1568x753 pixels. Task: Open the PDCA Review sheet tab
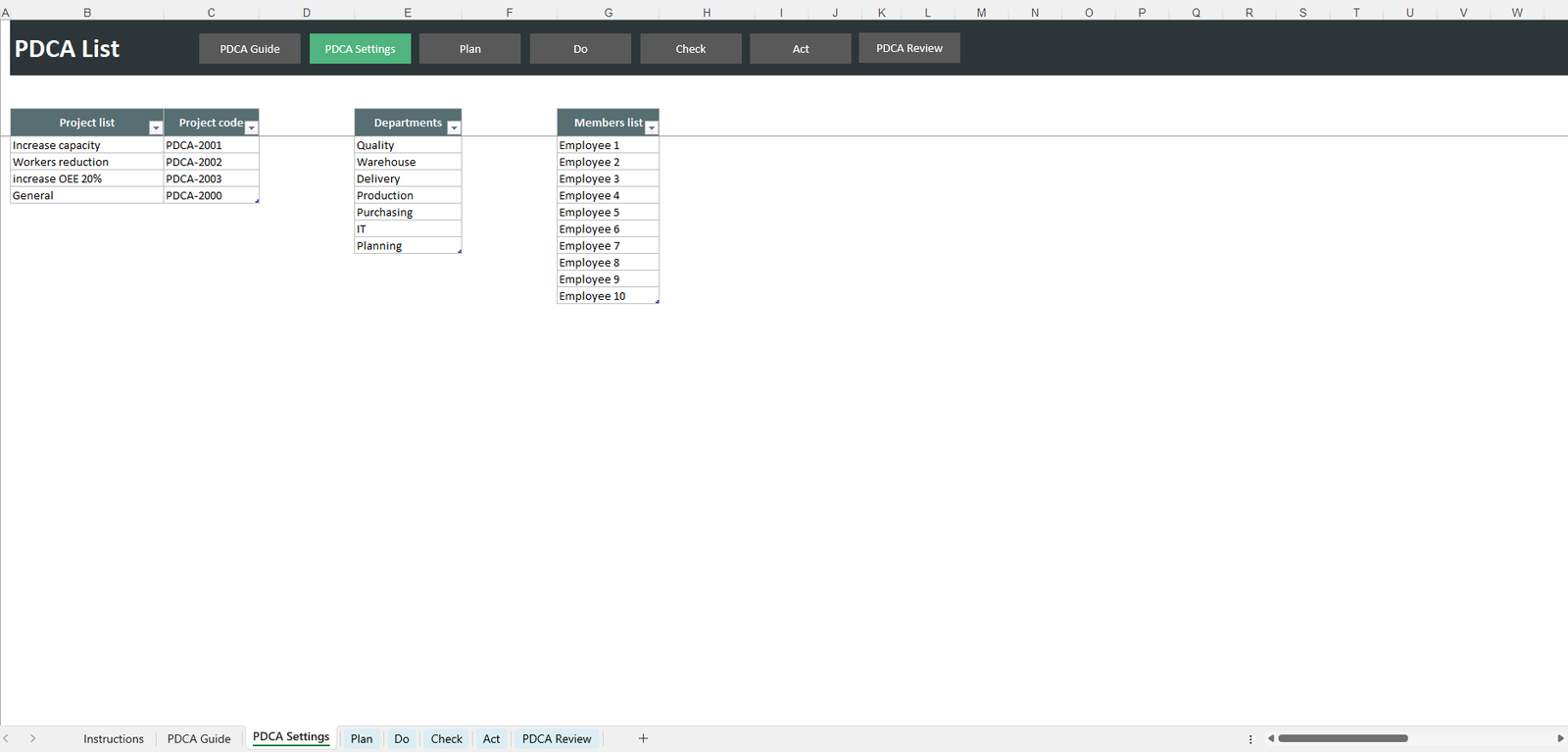557,739
